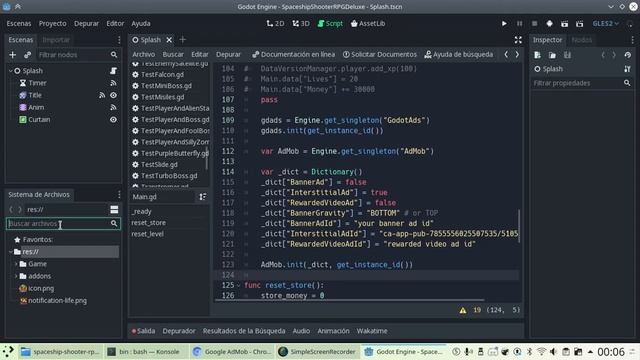Switch to 3D workspace

click(x=301, y=24)
